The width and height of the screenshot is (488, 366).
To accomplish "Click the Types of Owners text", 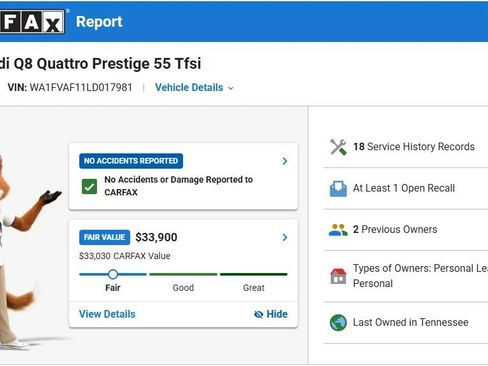I will click(420, 276).
